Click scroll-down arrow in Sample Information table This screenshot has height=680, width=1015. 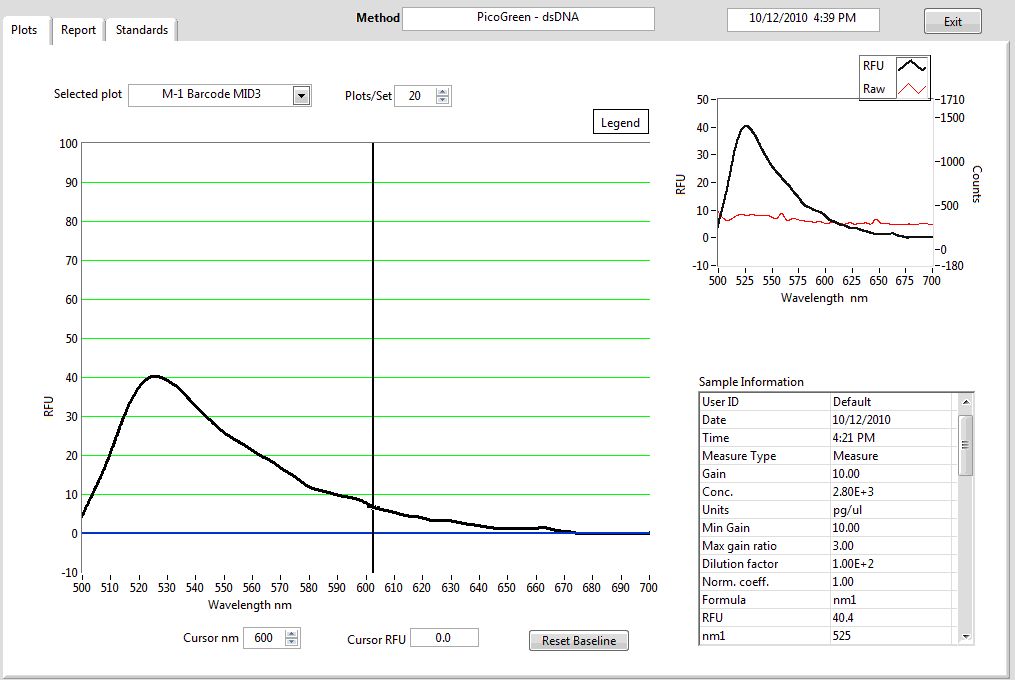click(x=965, y=636)
